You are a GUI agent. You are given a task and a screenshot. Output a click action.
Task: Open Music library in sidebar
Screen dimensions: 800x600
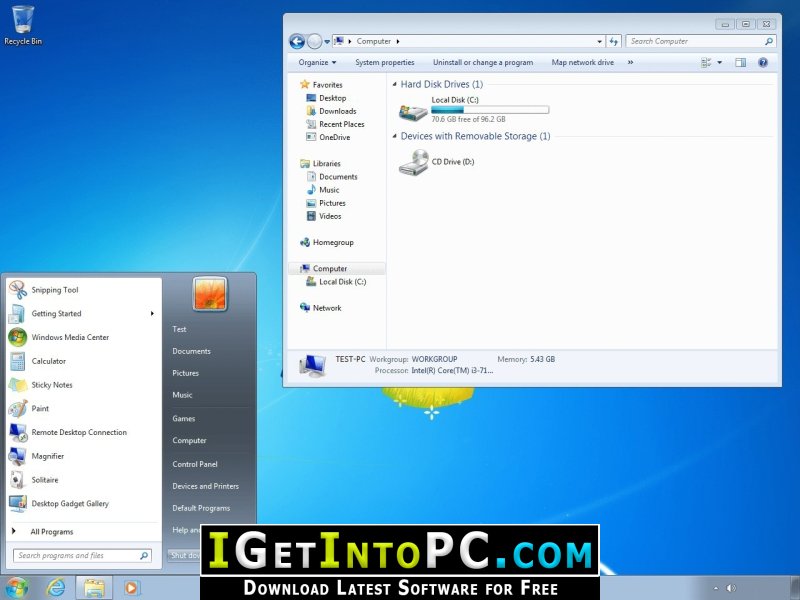[323, 190]
